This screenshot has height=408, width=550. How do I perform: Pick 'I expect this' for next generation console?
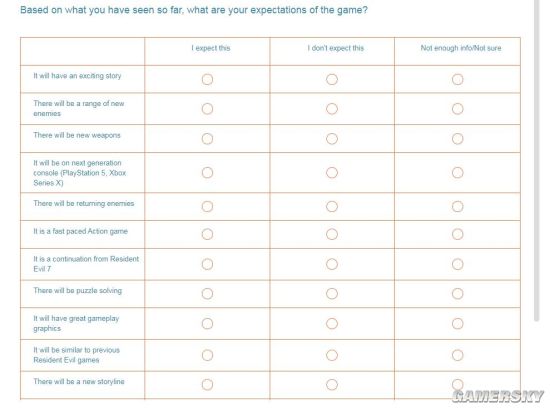pyautogui.click(x=207, y=173)
